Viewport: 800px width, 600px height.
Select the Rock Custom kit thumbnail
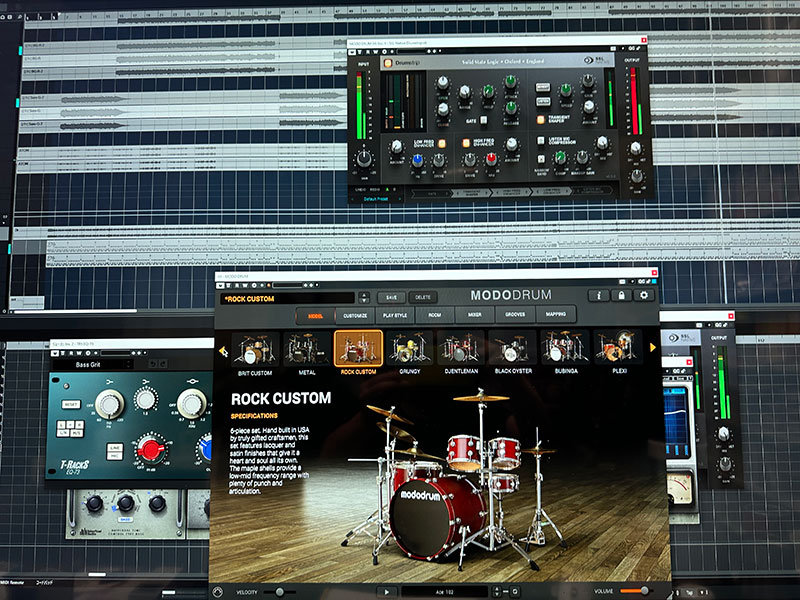click(358, 348)
